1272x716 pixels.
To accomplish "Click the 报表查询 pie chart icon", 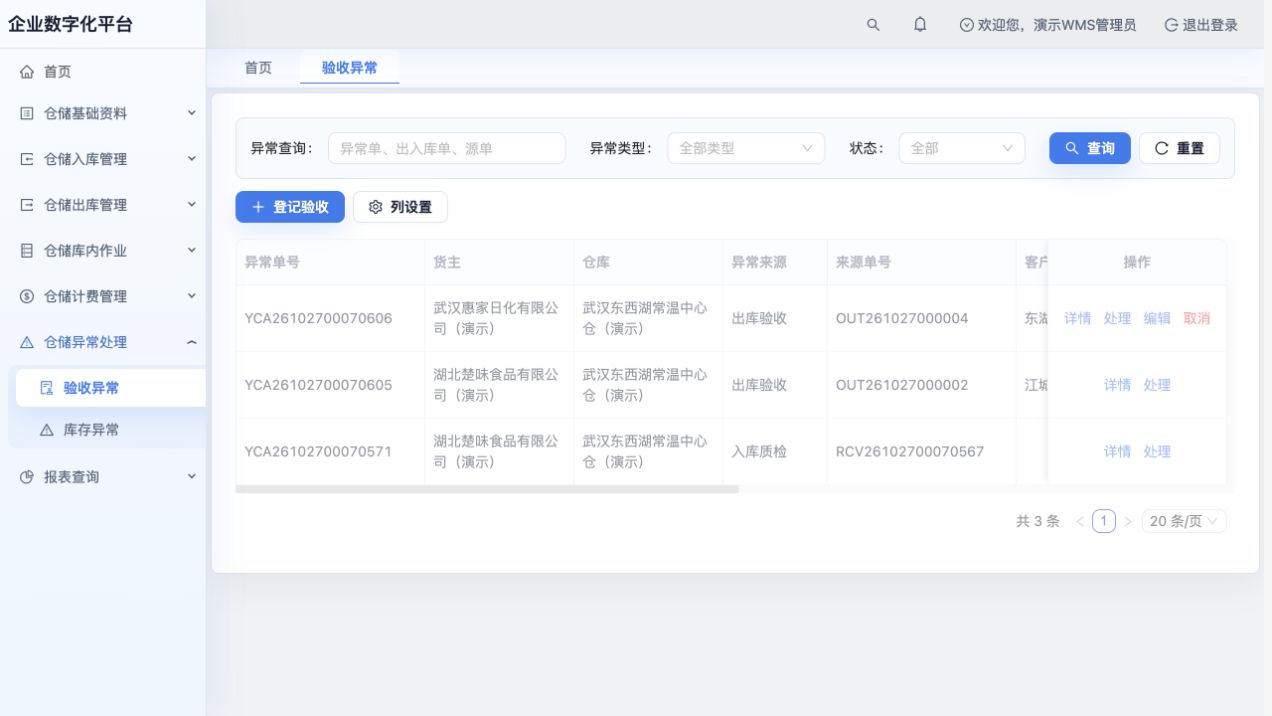I will point(27,477).
